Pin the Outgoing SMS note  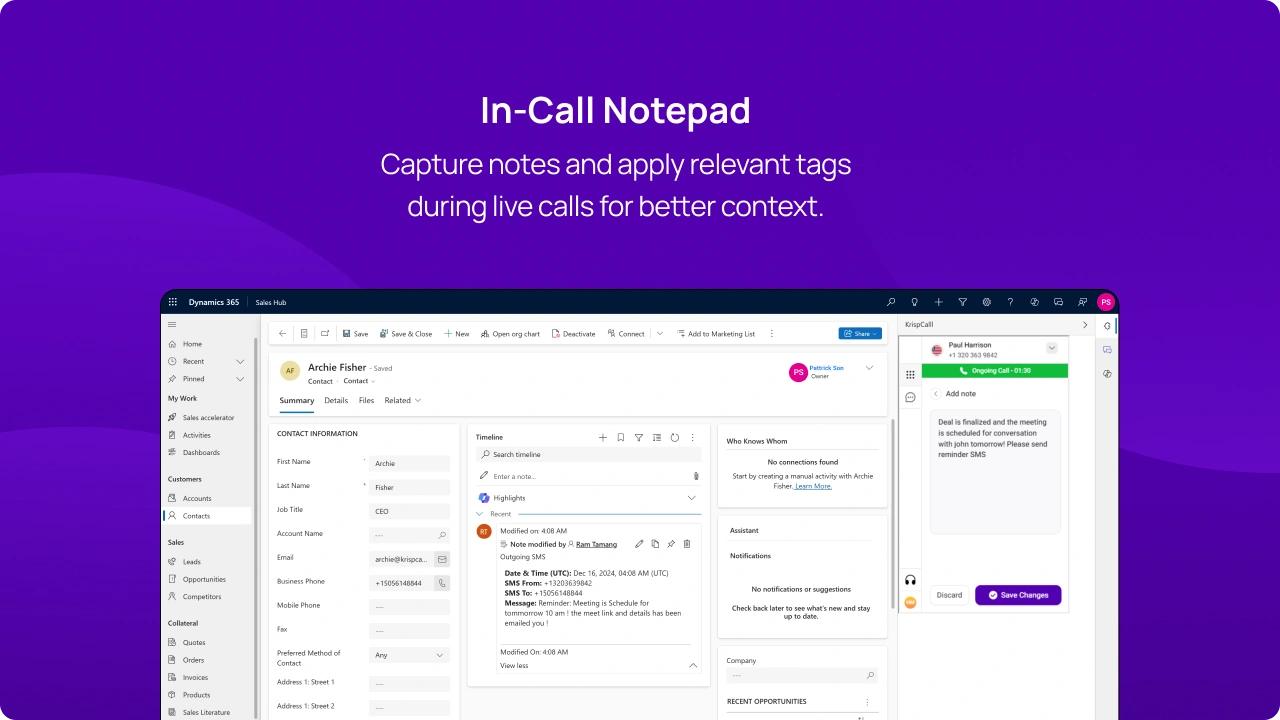671,544
